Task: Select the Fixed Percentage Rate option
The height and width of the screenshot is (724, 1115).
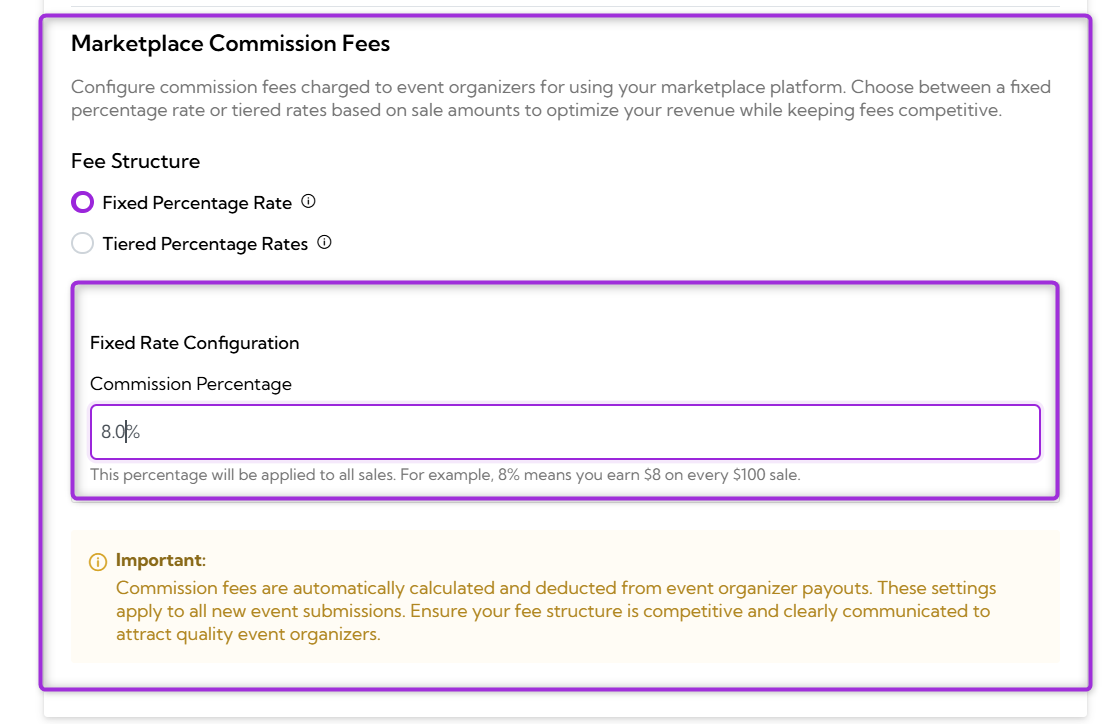Action: pos(82,201)
